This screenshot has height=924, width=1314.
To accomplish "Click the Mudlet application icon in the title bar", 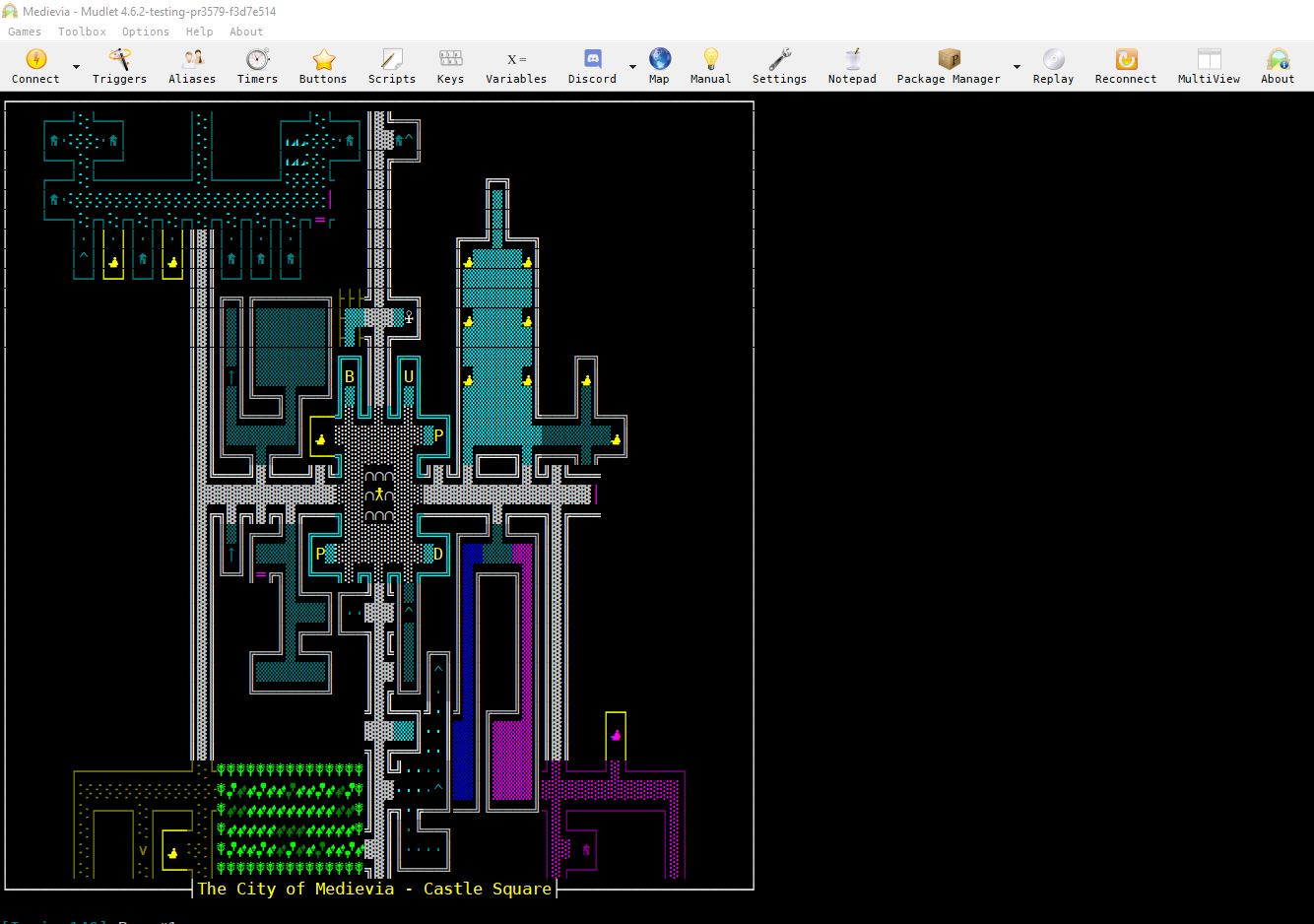I will 11,11.
